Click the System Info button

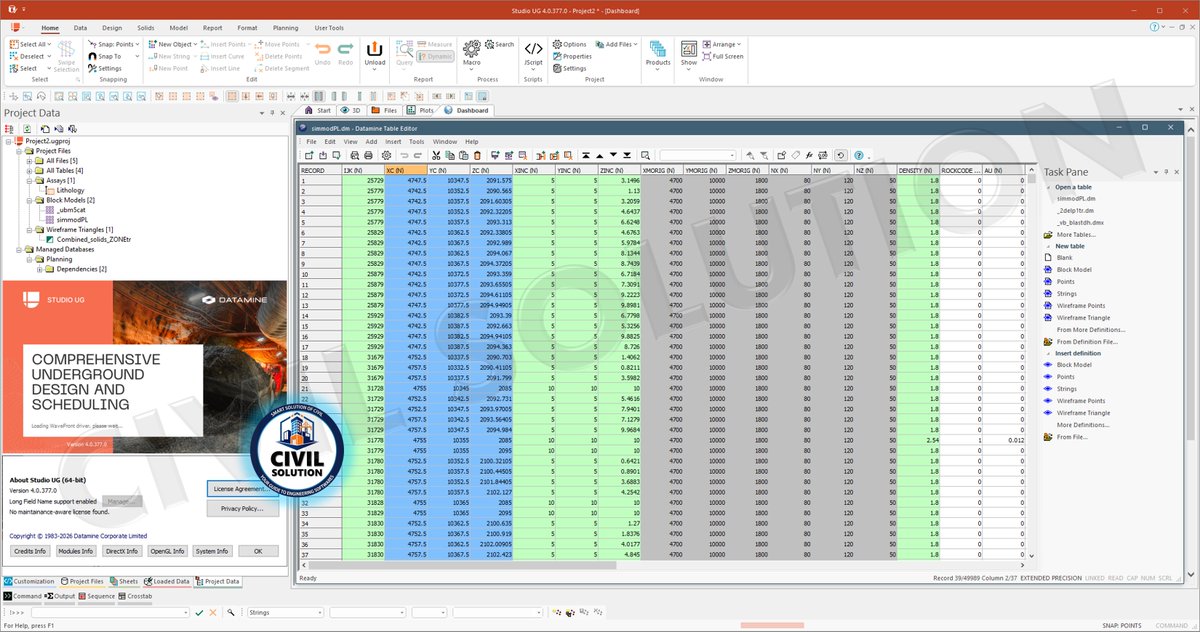pos(212,551)
